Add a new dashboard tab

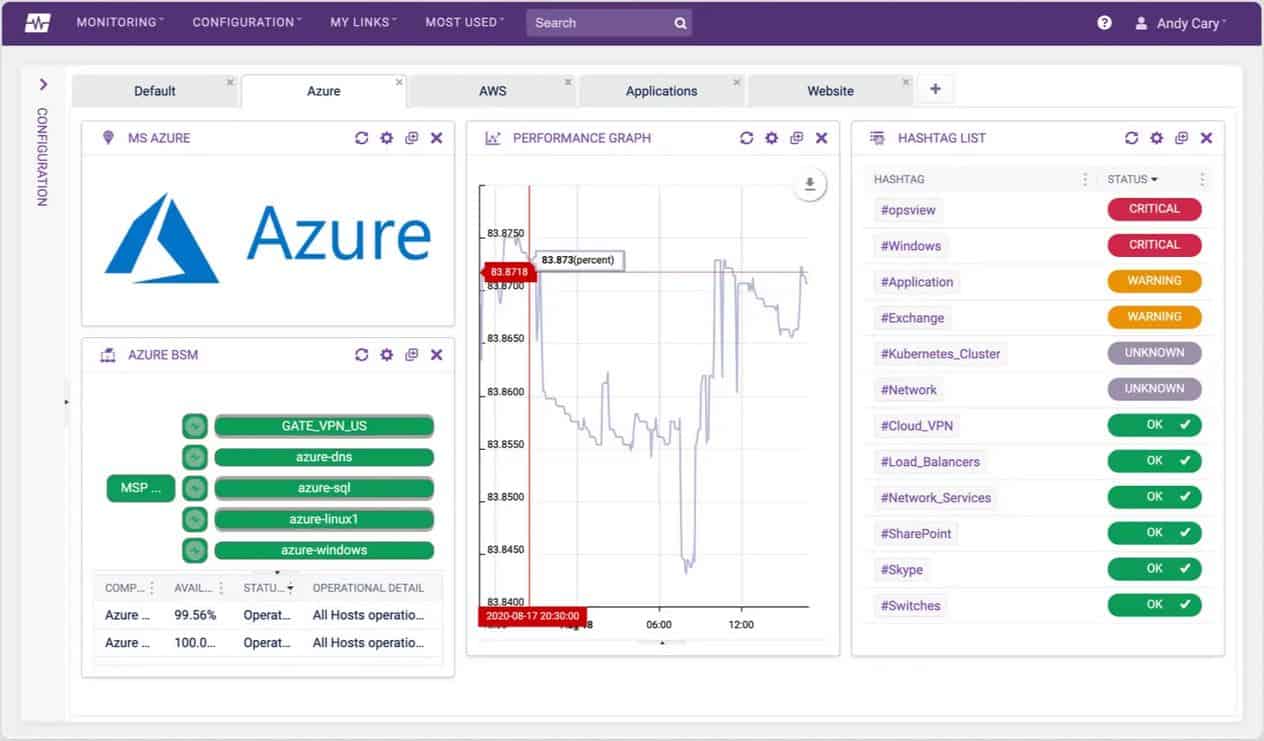935,89
